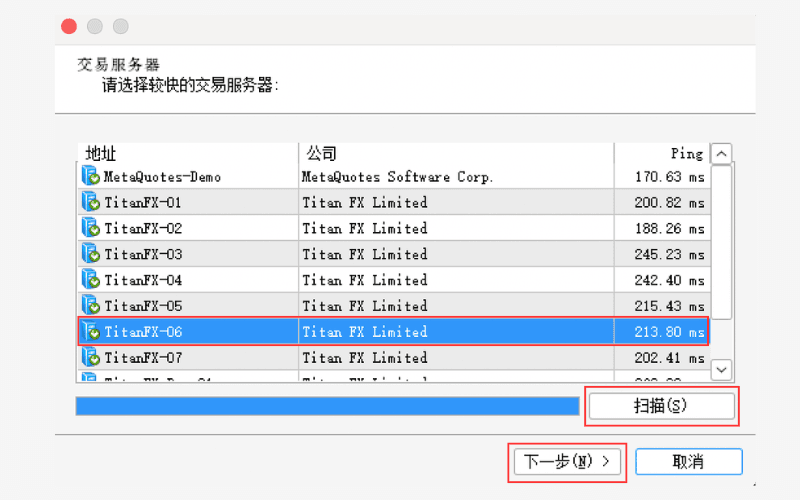The height and width of the screenshot is (500, 800).
Task: Click the 188.26 ms ping value
Action: point(669,229)
